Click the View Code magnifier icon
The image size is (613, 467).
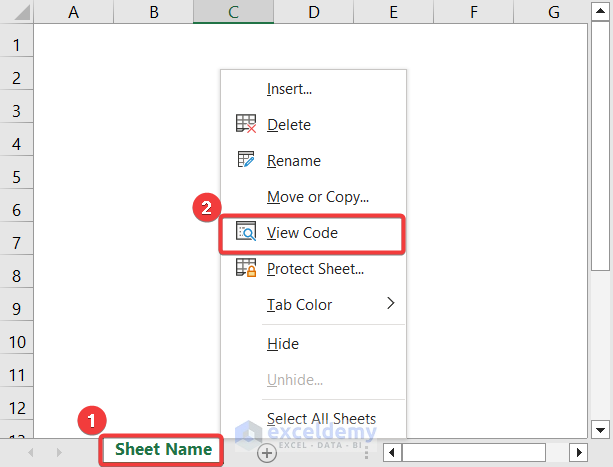pos(246,233)
